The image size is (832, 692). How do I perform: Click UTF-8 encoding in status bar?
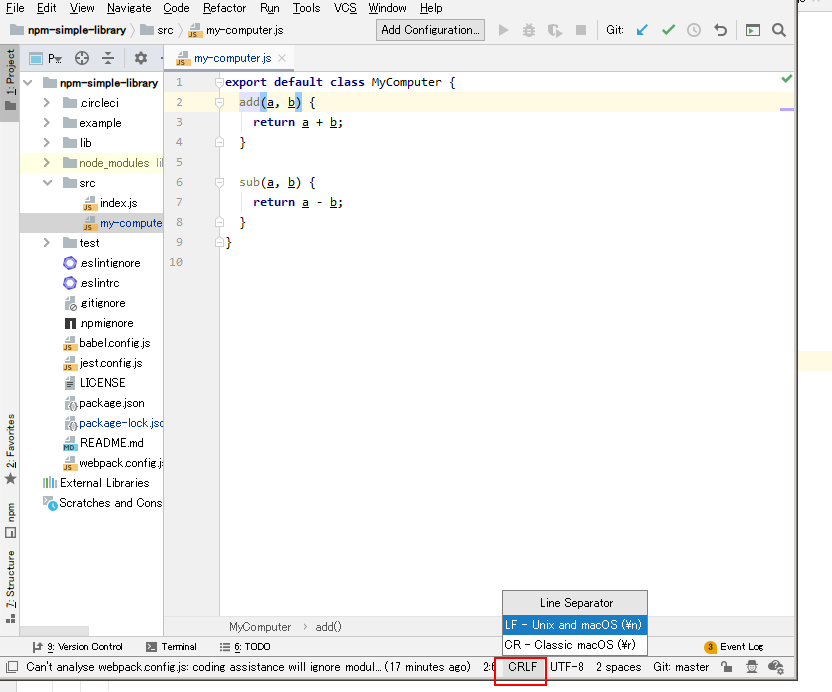point(567,667)
